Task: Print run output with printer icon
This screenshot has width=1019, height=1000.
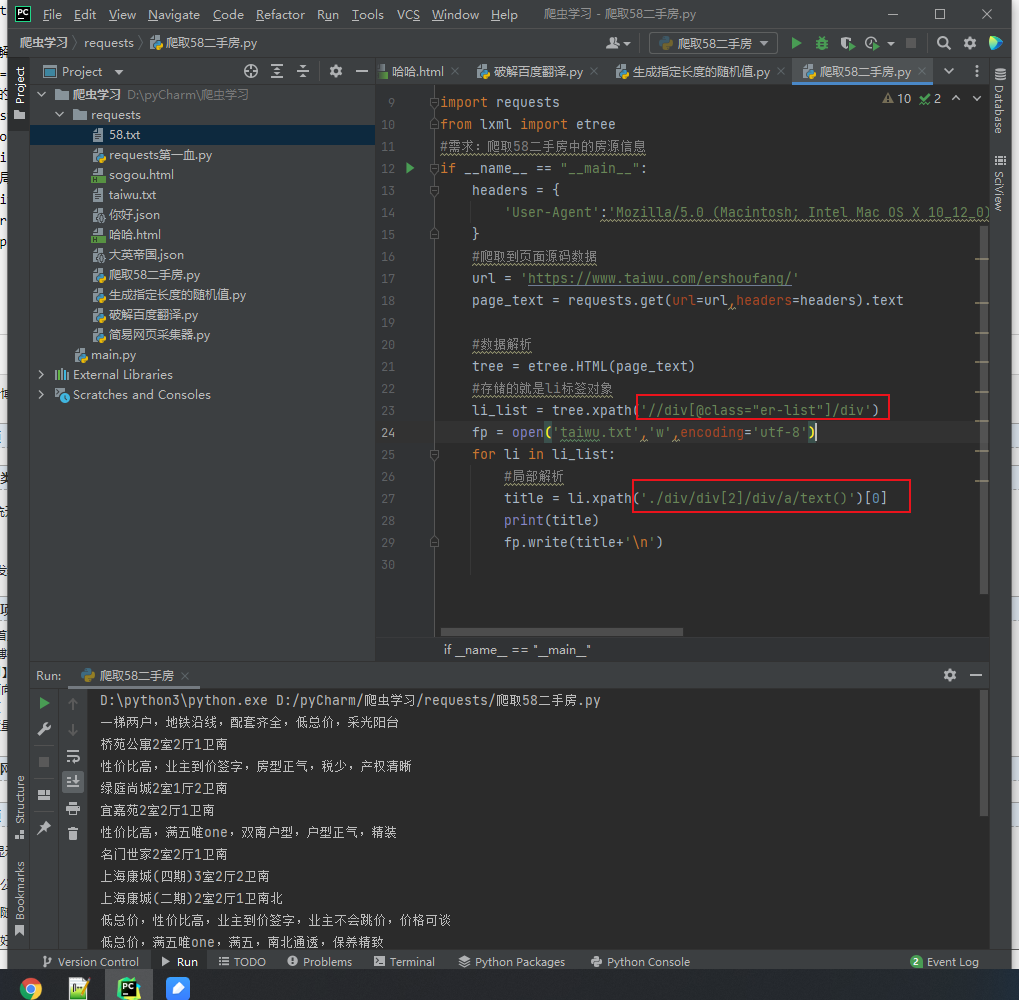Action: (73, 808)
